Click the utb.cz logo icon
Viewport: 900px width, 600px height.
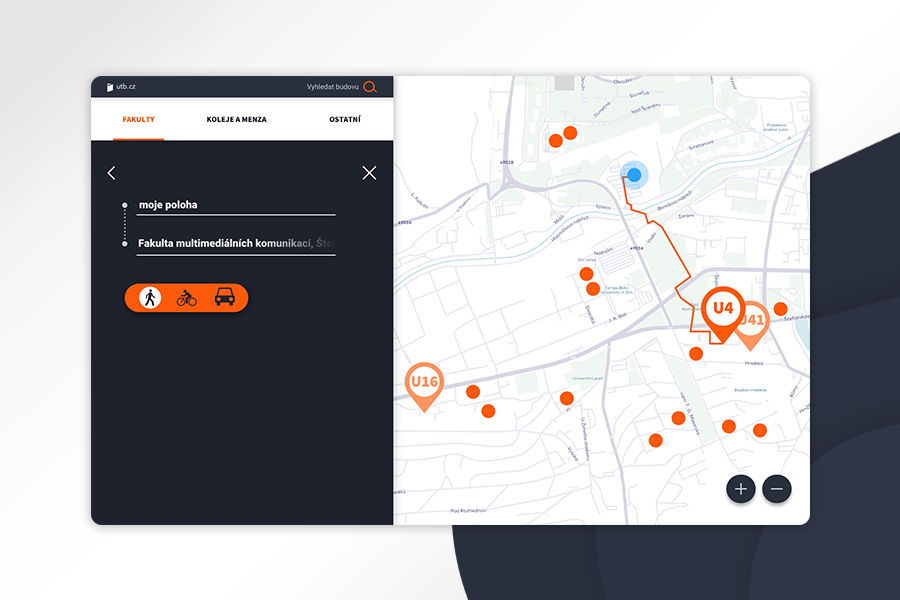[109, 87]
